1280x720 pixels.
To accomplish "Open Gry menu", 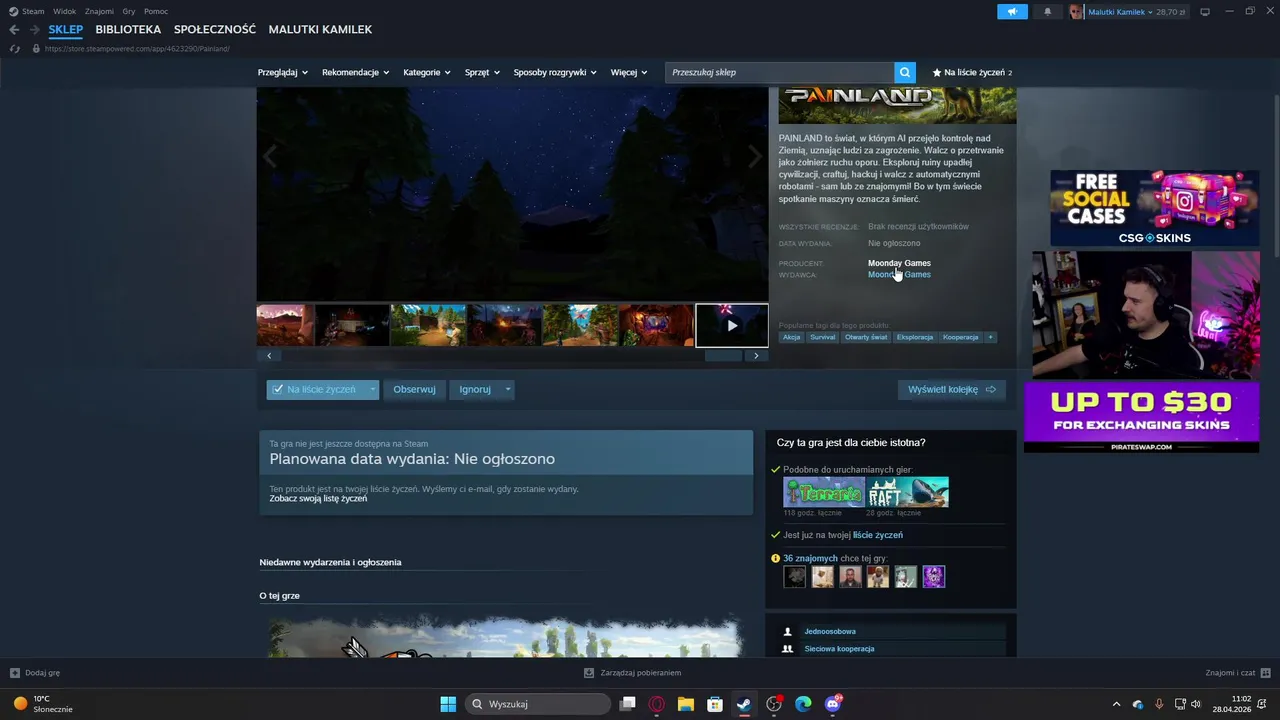I will 129,11.
